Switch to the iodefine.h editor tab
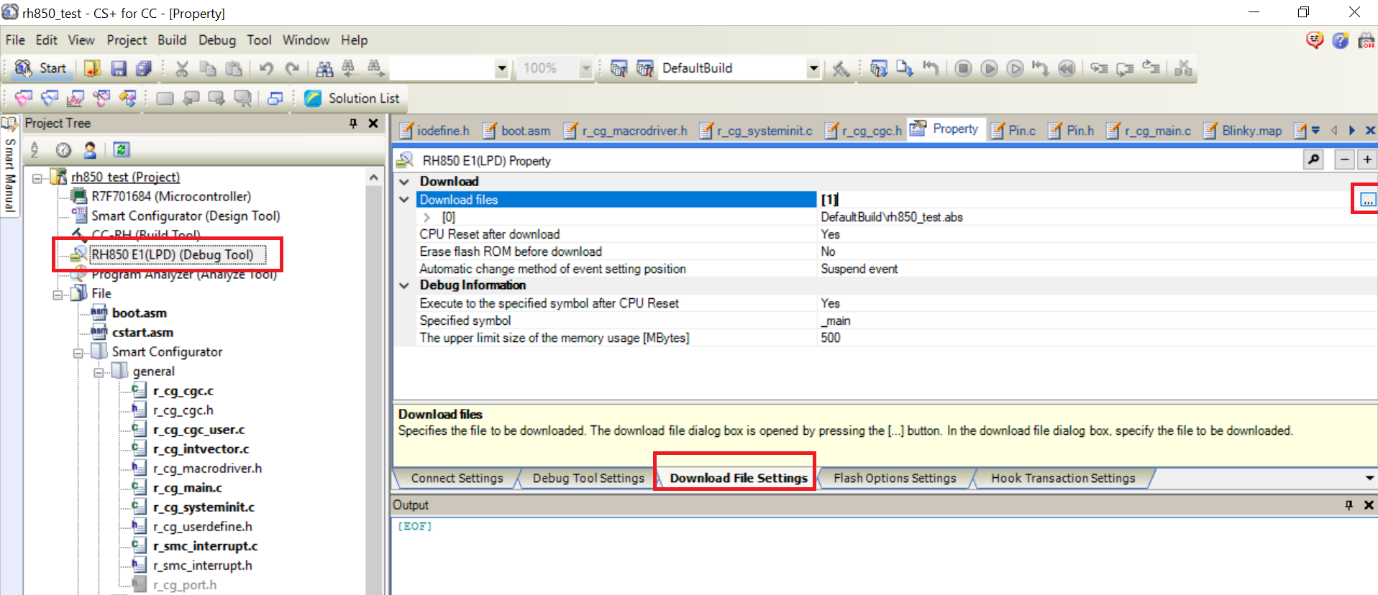The image size is (1378, 595). pyautogui.click(x=434, y=131)
